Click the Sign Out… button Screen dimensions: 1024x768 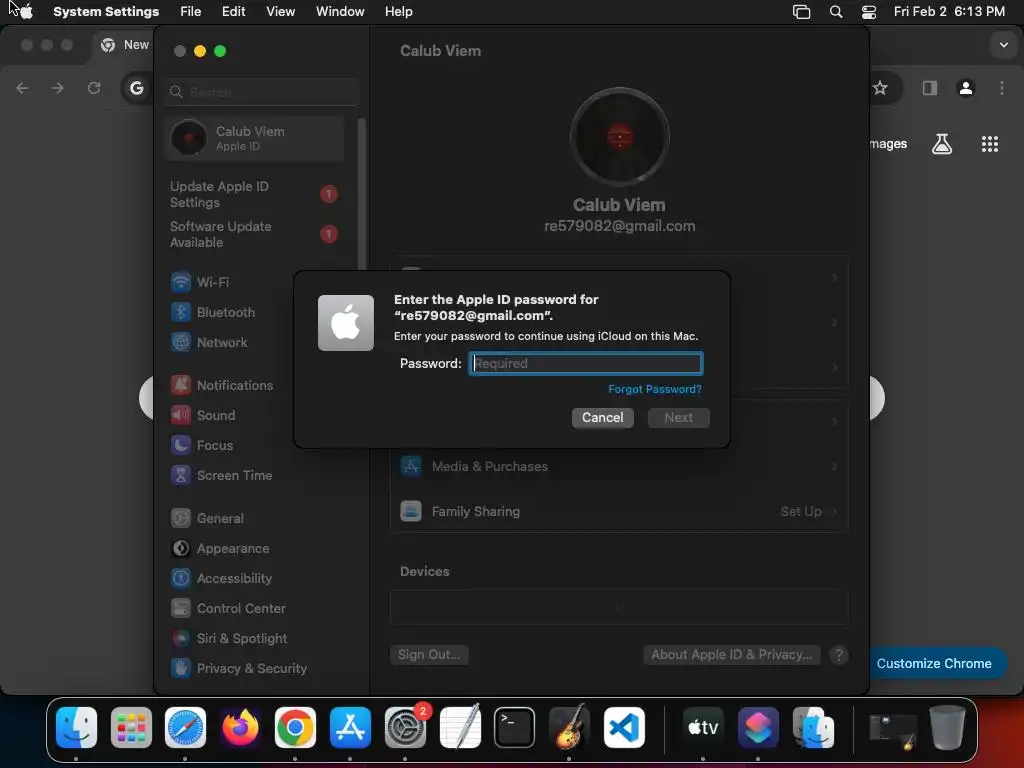[x=429, y=654]
